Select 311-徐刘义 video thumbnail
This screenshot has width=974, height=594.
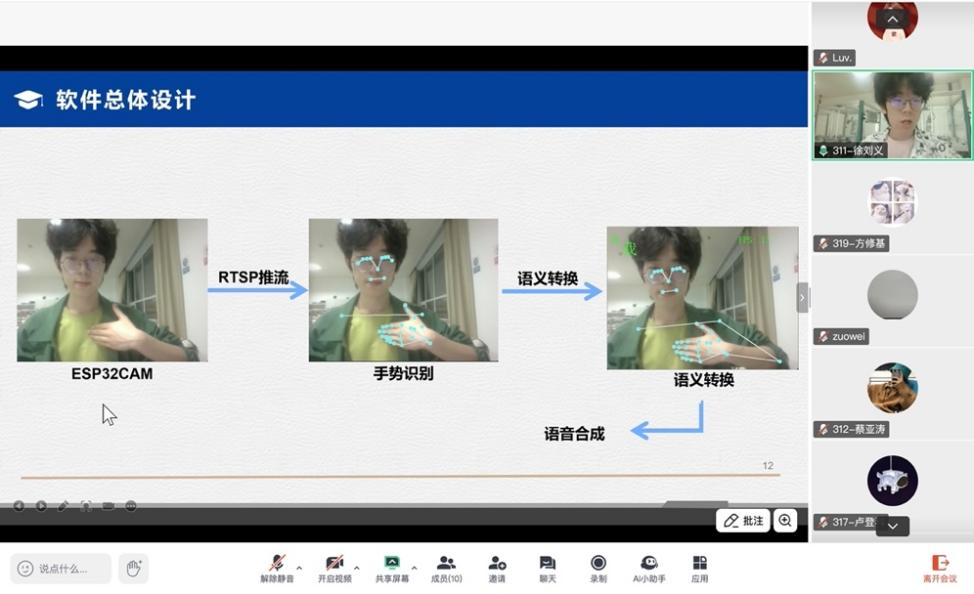point(892,114)
